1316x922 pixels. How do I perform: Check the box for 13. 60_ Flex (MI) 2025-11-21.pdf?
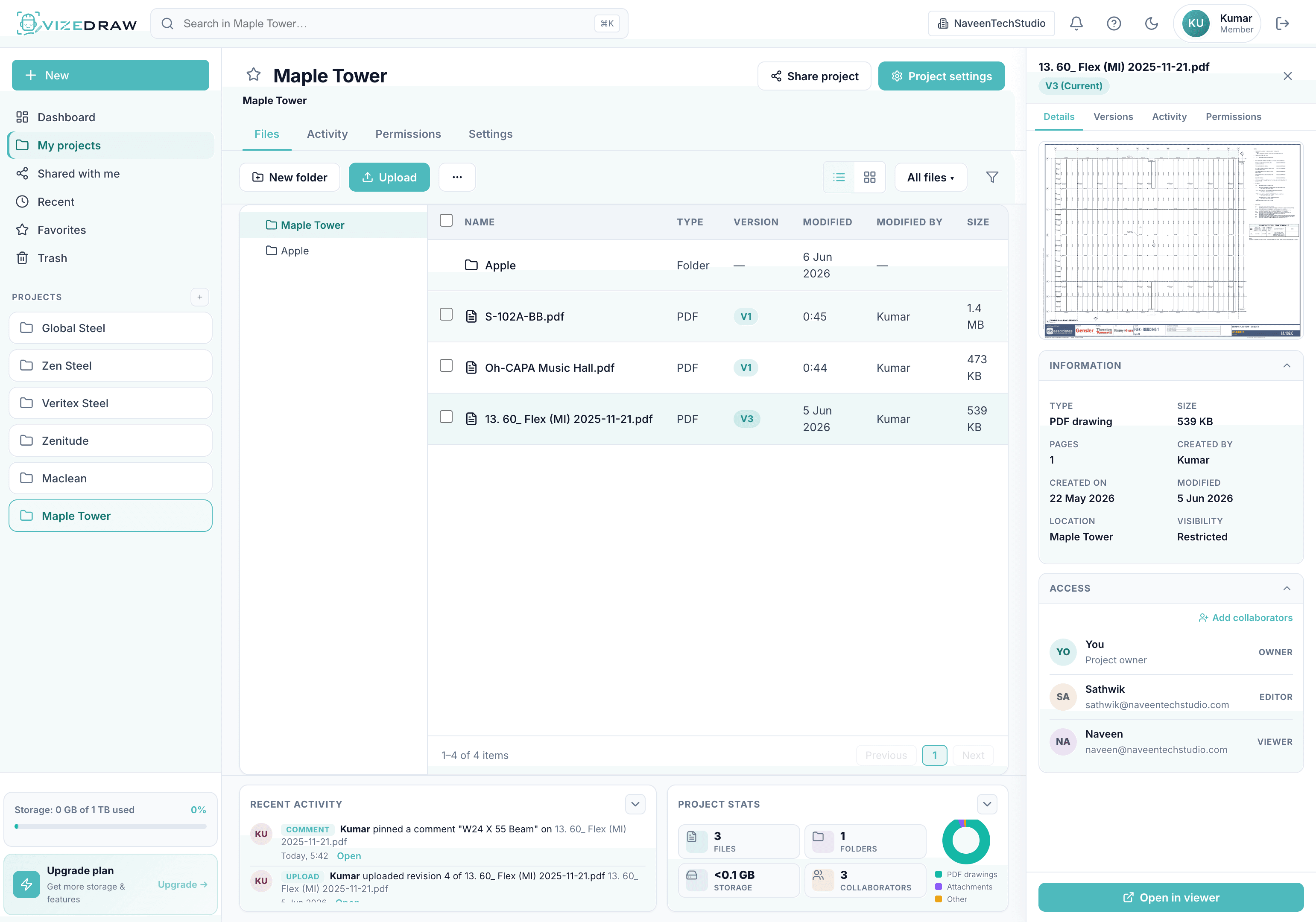point(446,417)
